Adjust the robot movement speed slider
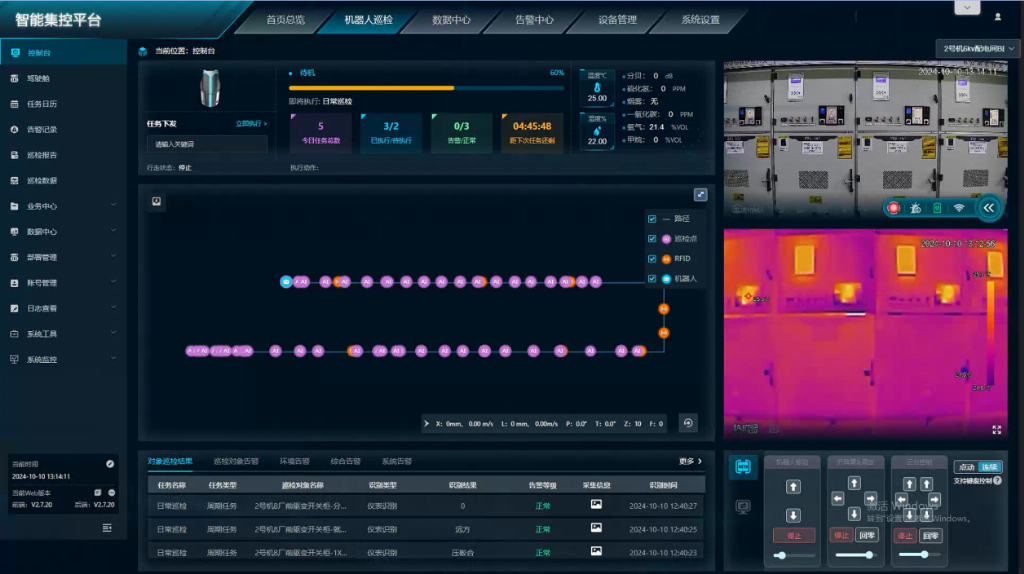This screenshot has height=574, width=1024. (782, 555)
